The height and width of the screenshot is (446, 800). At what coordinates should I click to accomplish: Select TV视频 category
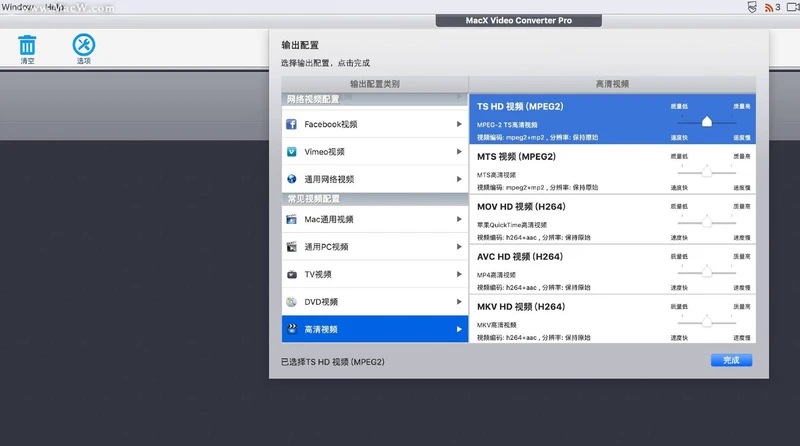[x=375, y=275]
